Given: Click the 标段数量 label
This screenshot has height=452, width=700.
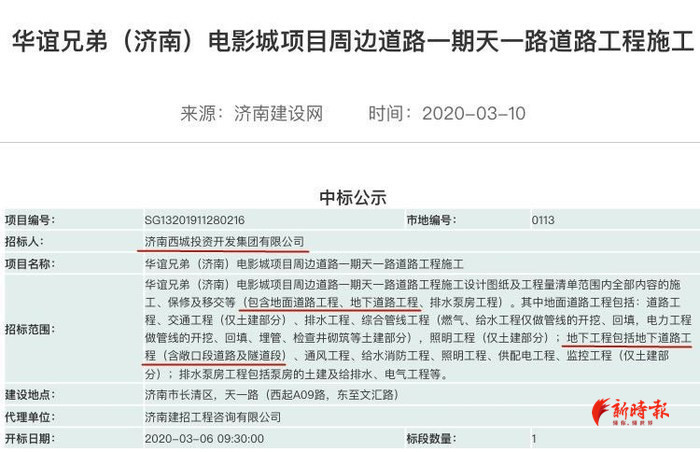Looking at the screenshot, I should point(432,439).
